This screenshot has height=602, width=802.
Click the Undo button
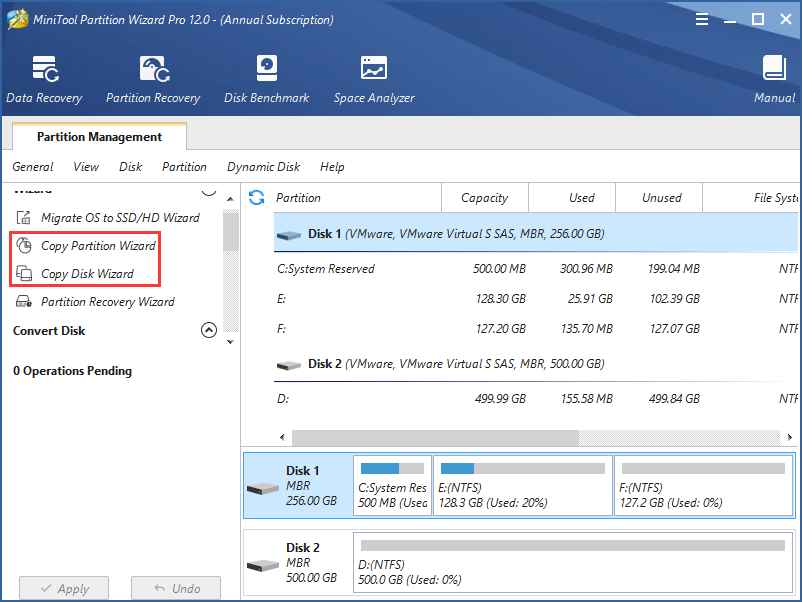coord(176,588)
